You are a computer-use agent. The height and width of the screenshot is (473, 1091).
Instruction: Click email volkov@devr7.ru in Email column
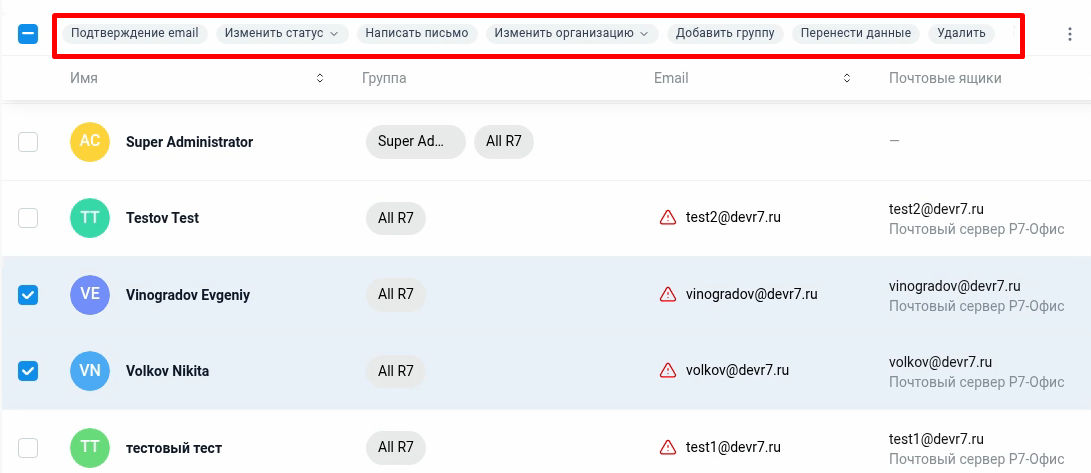tap(737, 371)
